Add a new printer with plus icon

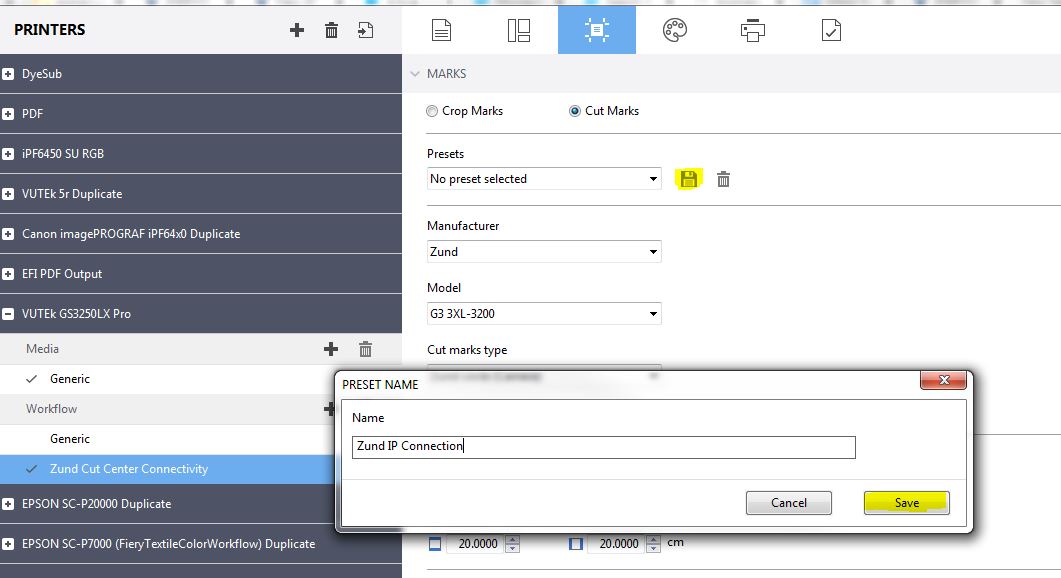click(x=296, y=30)
